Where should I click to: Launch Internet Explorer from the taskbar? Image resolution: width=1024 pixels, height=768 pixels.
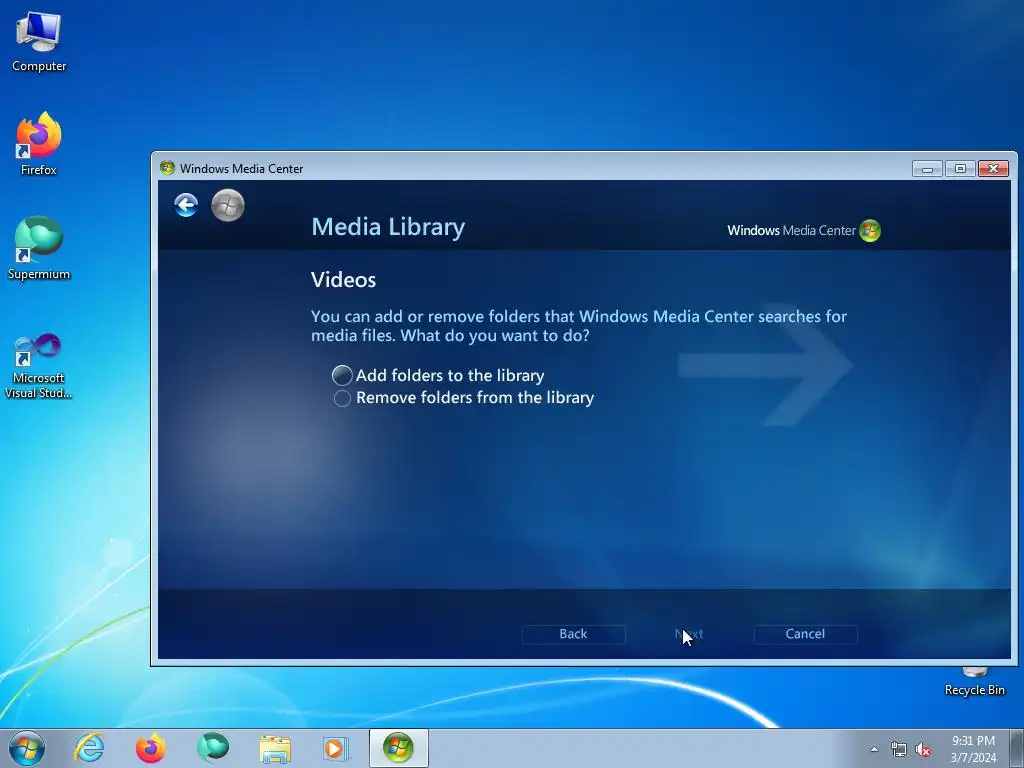pyautogui.click(x=89, y=748)
